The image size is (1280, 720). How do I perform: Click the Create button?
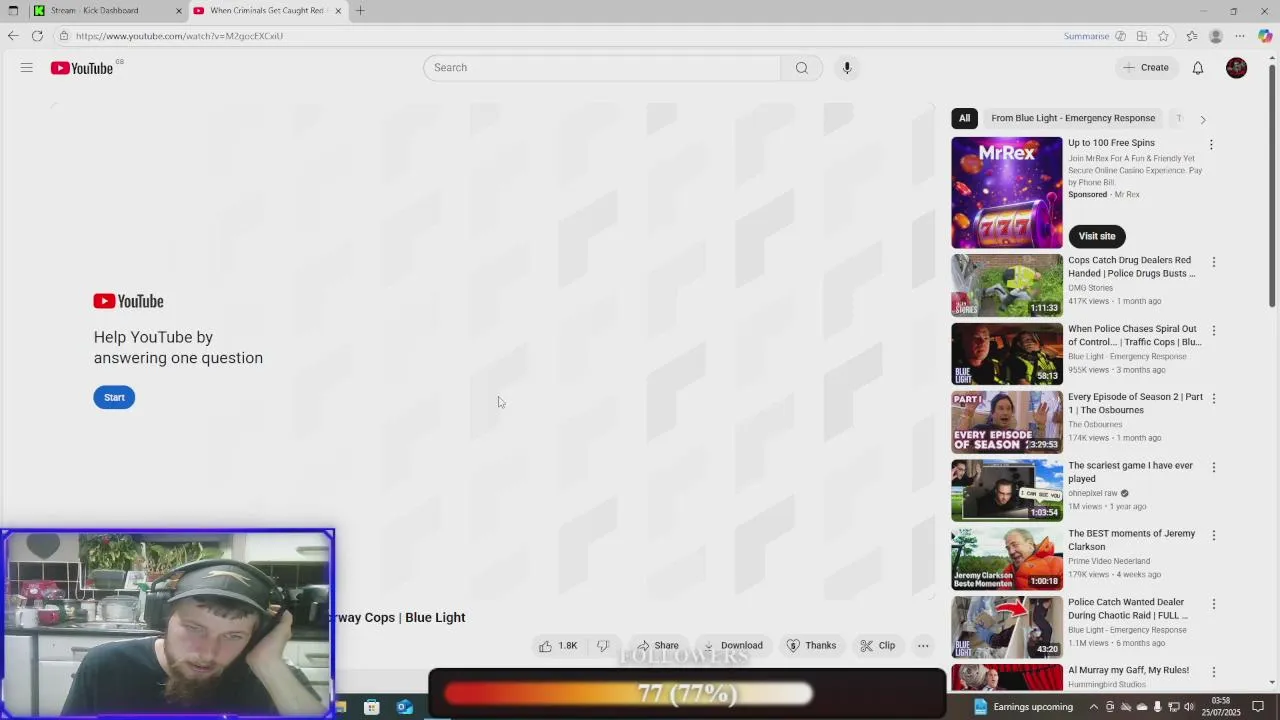(x=1146, y=68)
